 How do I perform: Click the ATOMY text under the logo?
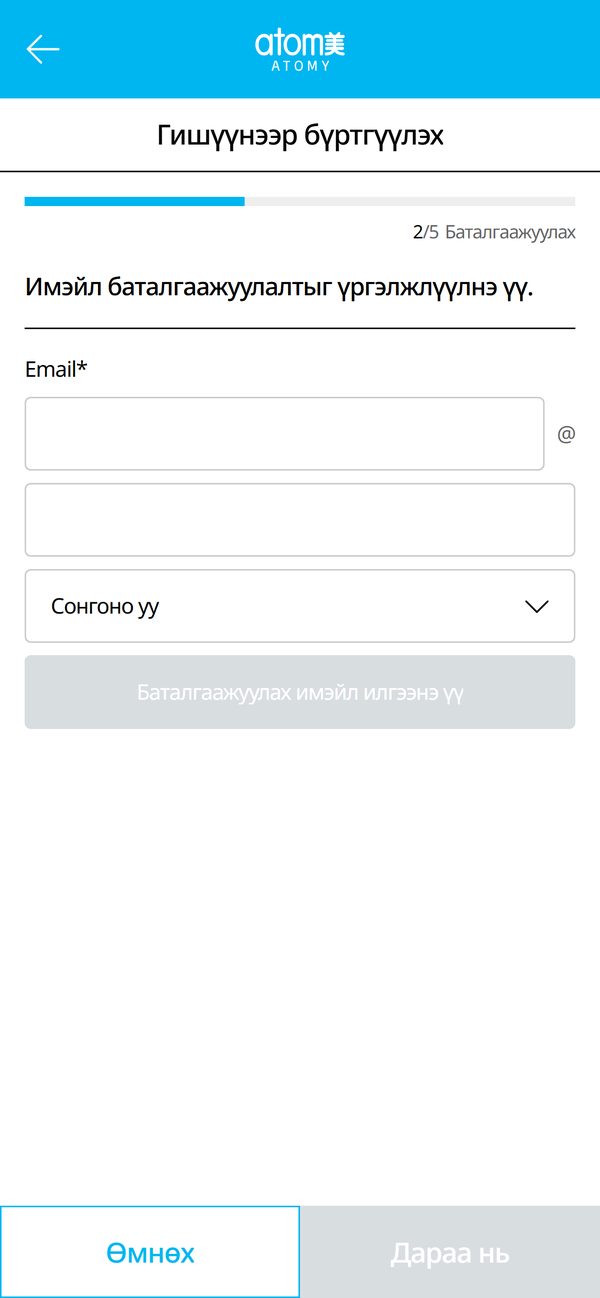coord(300,66)
